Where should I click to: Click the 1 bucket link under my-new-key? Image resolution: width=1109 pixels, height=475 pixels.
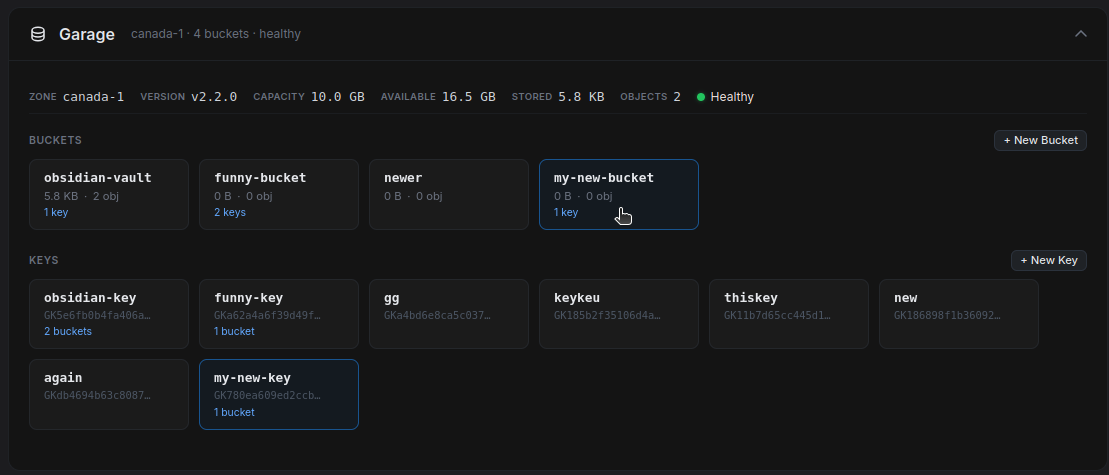(x=234, y=412)
